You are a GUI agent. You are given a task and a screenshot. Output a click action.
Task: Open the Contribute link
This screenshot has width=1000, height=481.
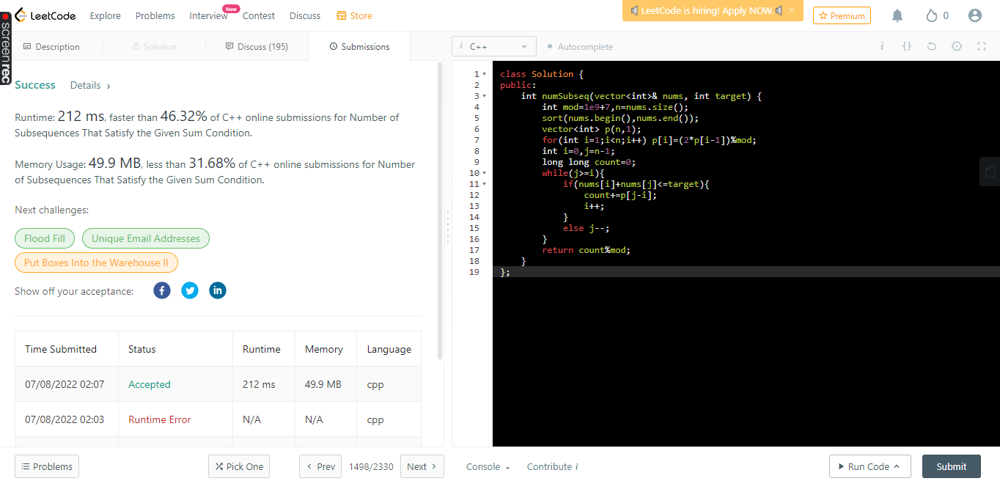(552, 467)
